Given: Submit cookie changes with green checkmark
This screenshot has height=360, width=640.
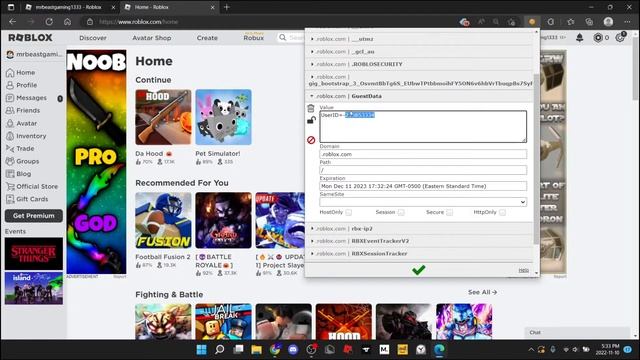Looking at the screenshot, I should [418, 270].
